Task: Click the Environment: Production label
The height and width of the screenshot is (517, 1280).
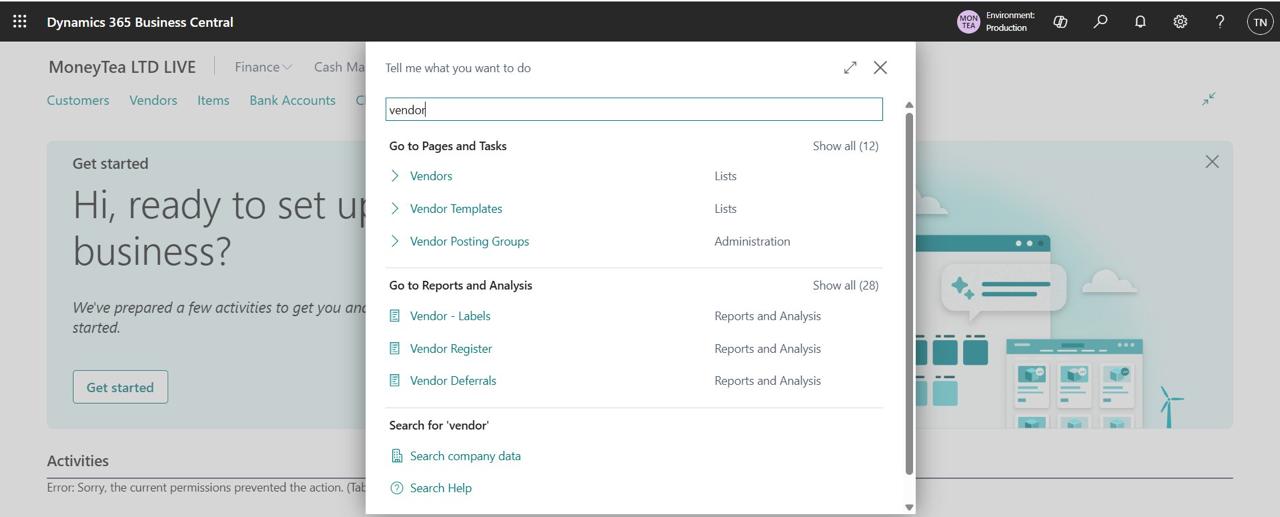Action: 1010,21
